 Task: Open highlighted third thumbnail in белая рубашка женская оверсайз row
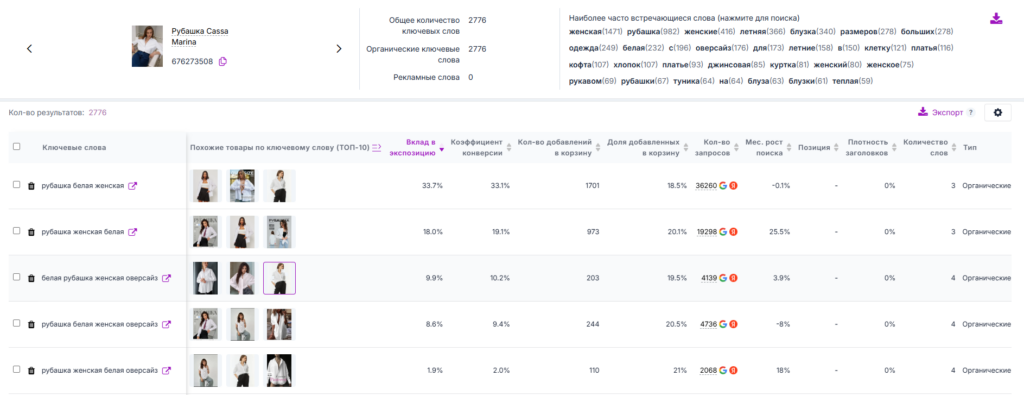point(280,278)
